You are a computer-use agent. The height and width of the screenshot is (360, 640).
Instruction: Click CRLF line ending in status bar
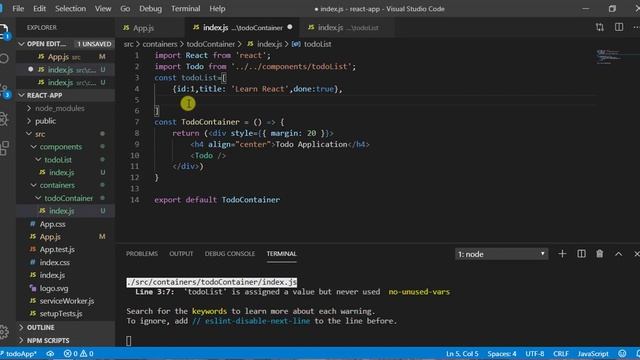pos(560,353)
